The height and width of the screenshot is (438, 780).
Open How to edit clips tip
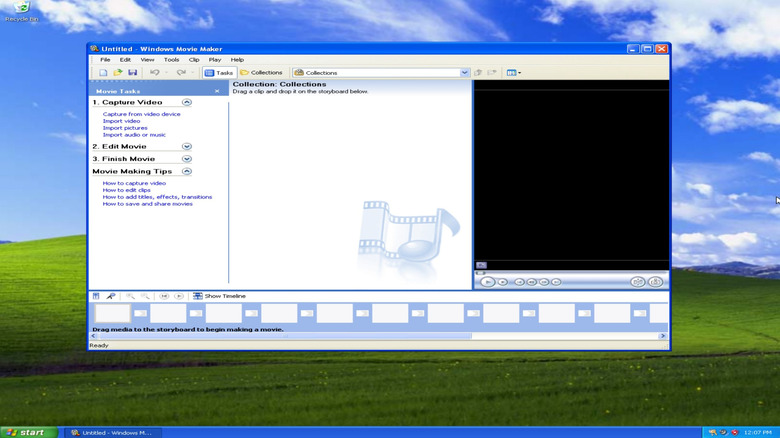tap(126, 190)
